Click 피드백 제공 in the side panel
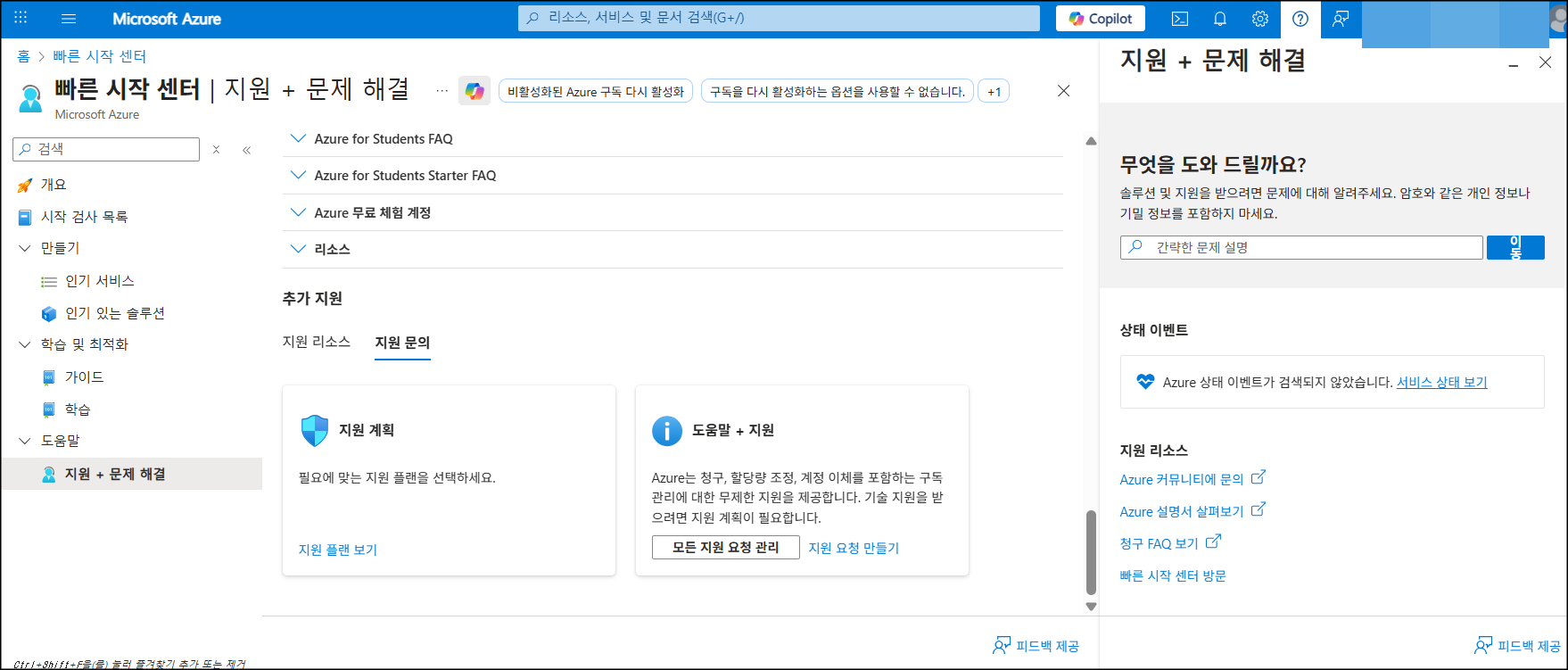The height and width of the screenshot is (670, 1568). click(x=1518, y=646)
